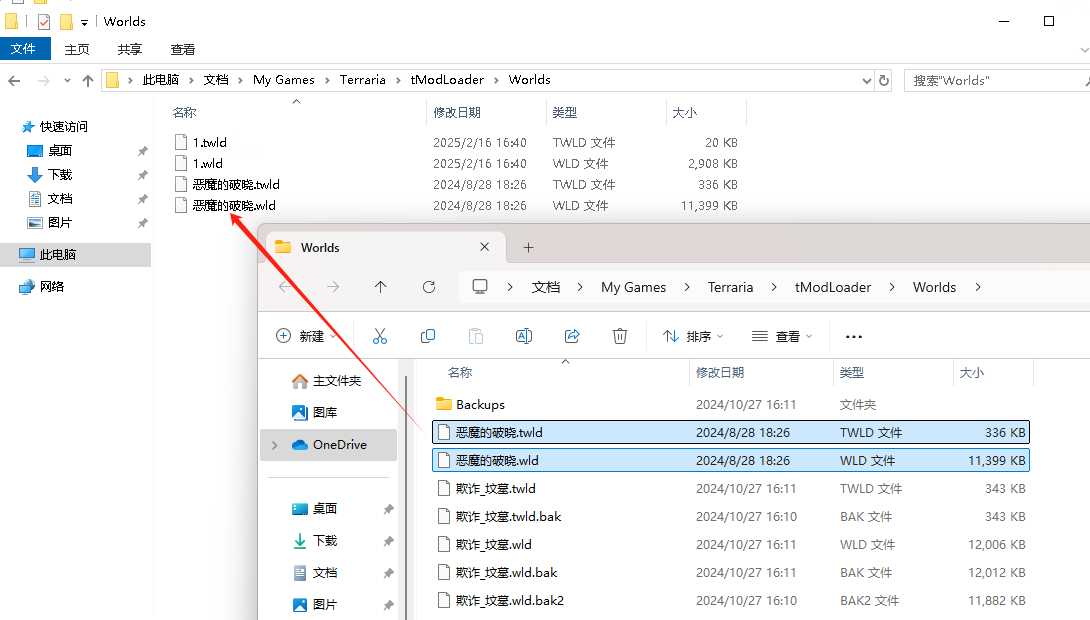Click the back arrow in the front window
The image size is (1090, 620).
click(285, 287)
